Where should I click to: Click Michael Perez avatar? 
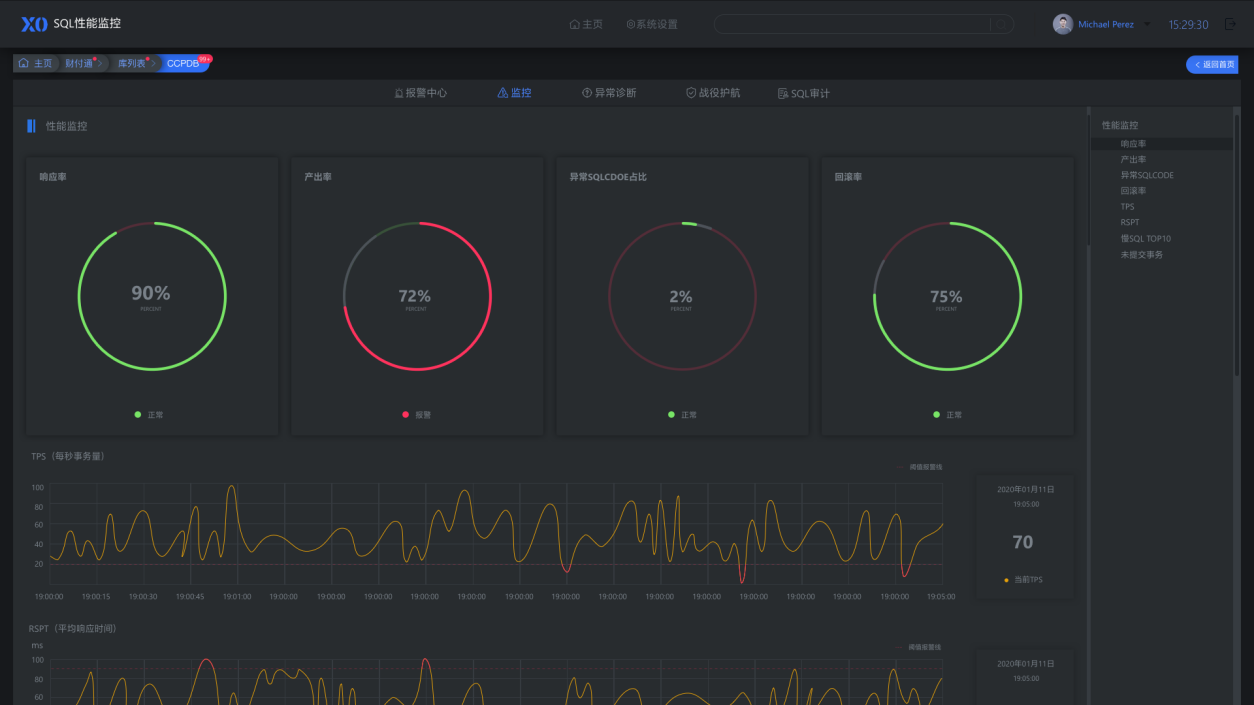coord(1063,24)
